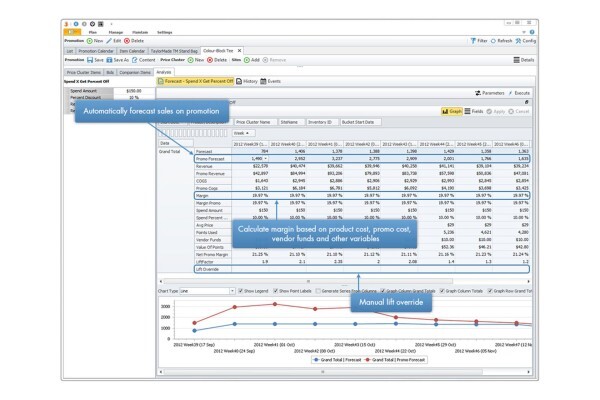Switch to TaylorMade TM Stand Bag tab
Image resolution: width=600 pixels, height=400 pixels.
click(x=174, y=51)
